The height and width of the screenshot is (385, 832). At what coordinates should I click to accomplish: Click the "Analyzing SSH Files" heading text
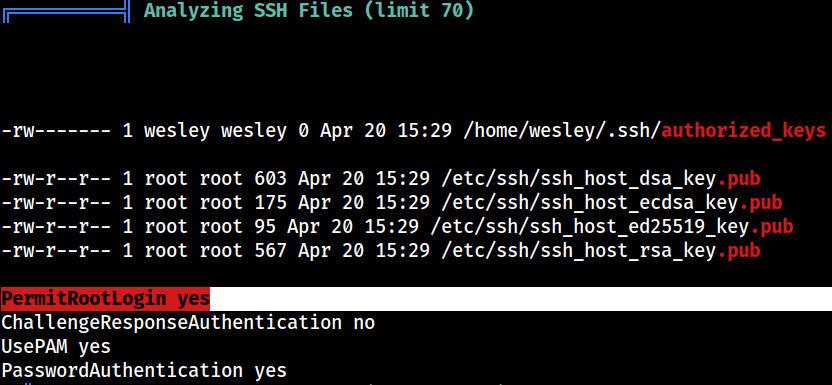pos(248,11)
